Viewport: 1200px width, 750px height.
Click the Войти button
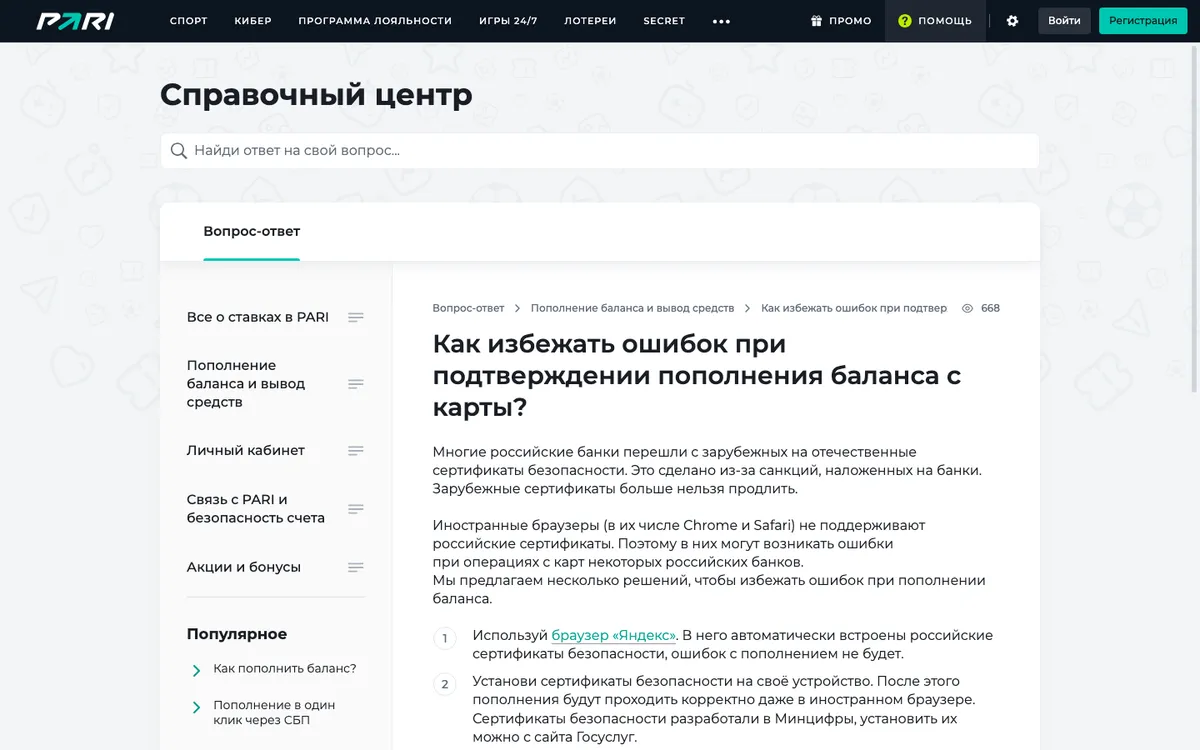click(x=1064, y=21)
